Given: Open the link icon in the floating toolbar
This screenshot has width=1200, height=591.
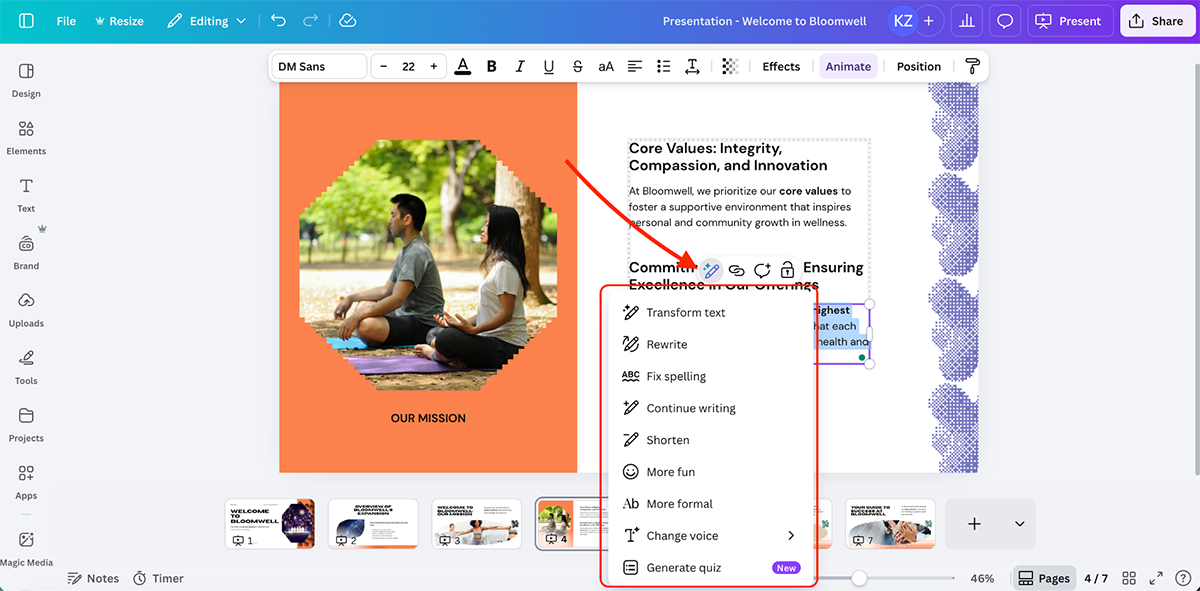Looking at the screenshot, I should [736, 269].
